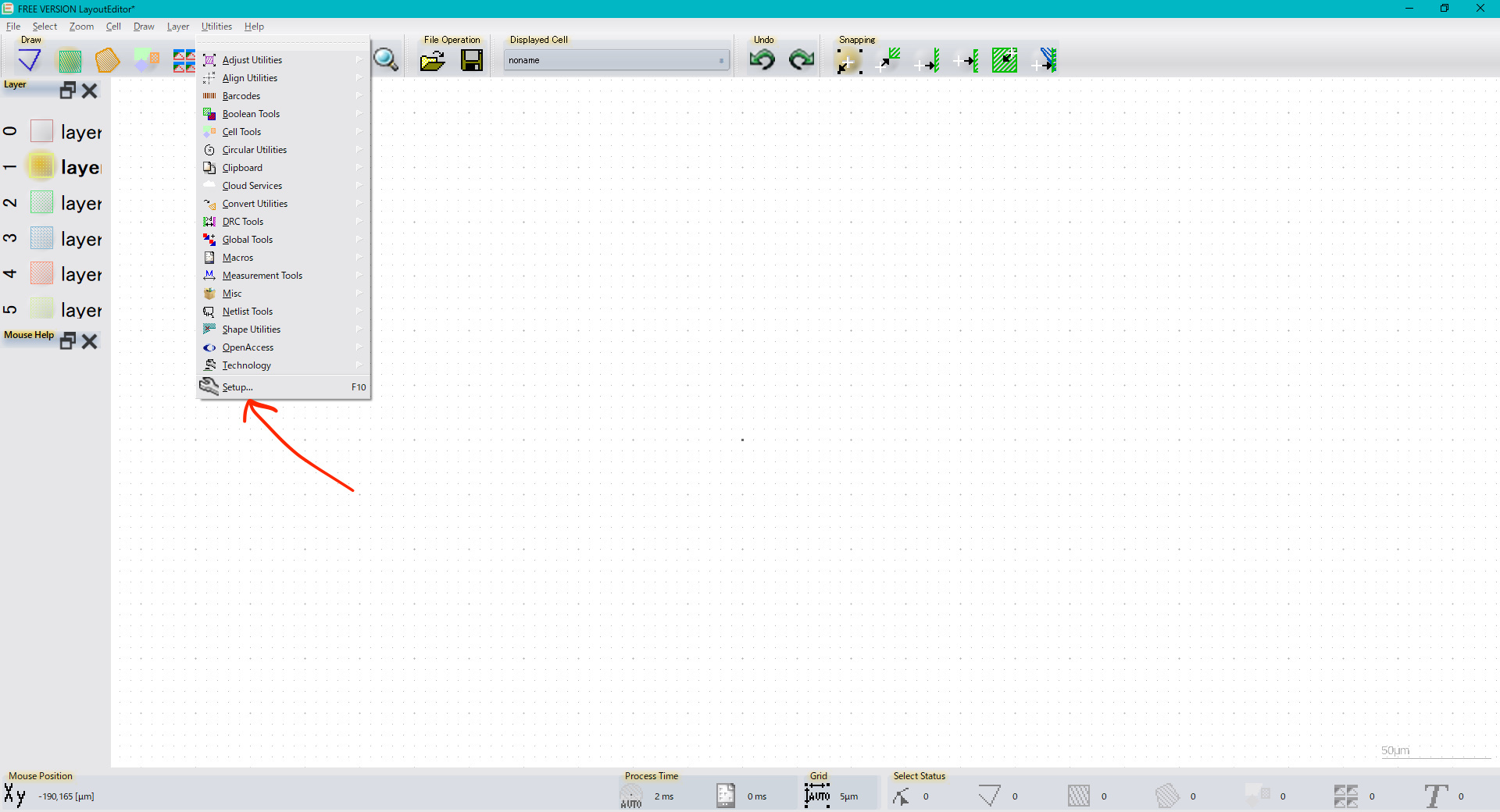Toggle the blue-green snapping option at far right
1500x812 pixels.
[x=1045, y=60]
